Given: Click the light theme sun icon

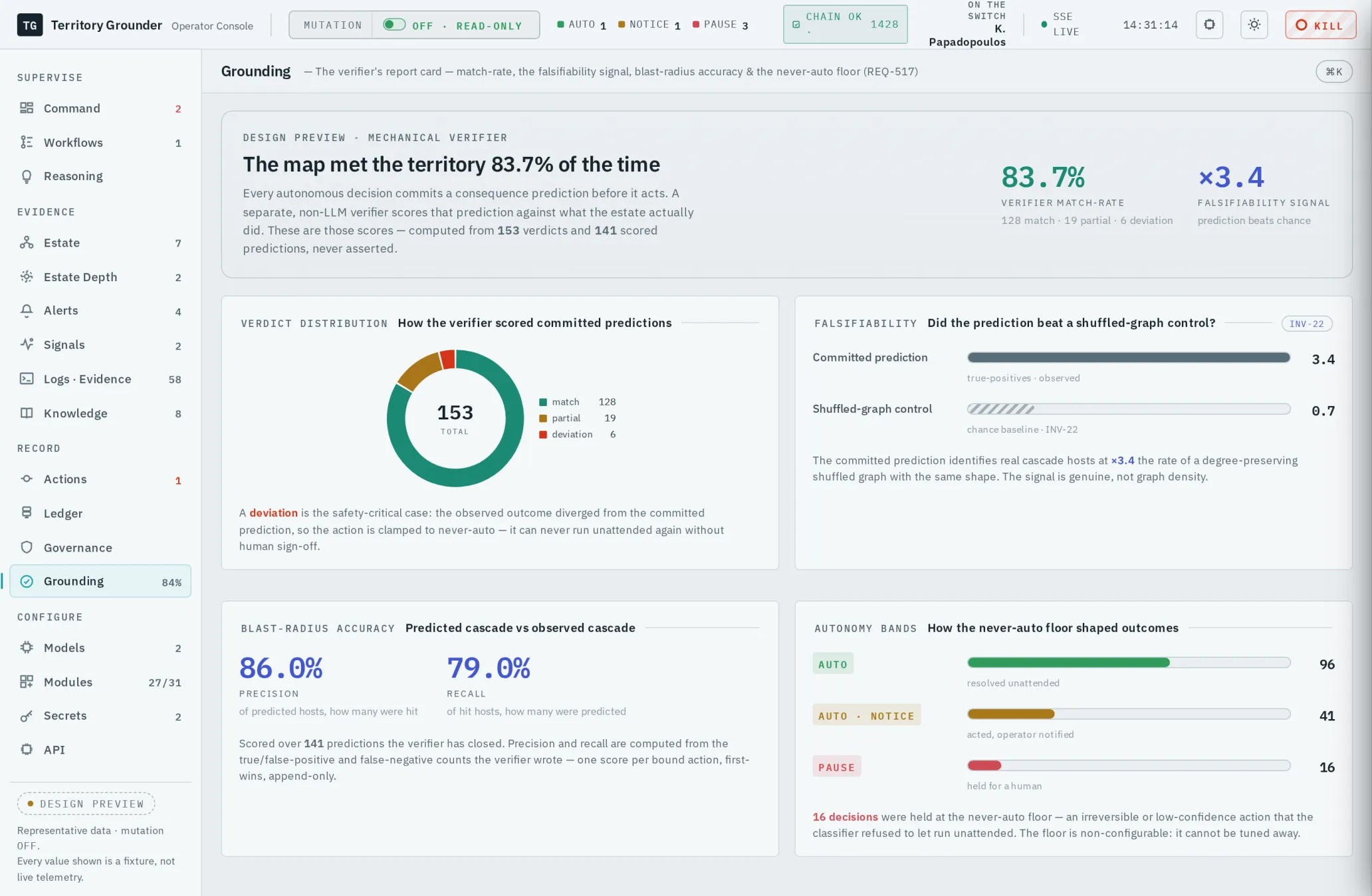Looking at the screenshot, I should coord(1254,25).
